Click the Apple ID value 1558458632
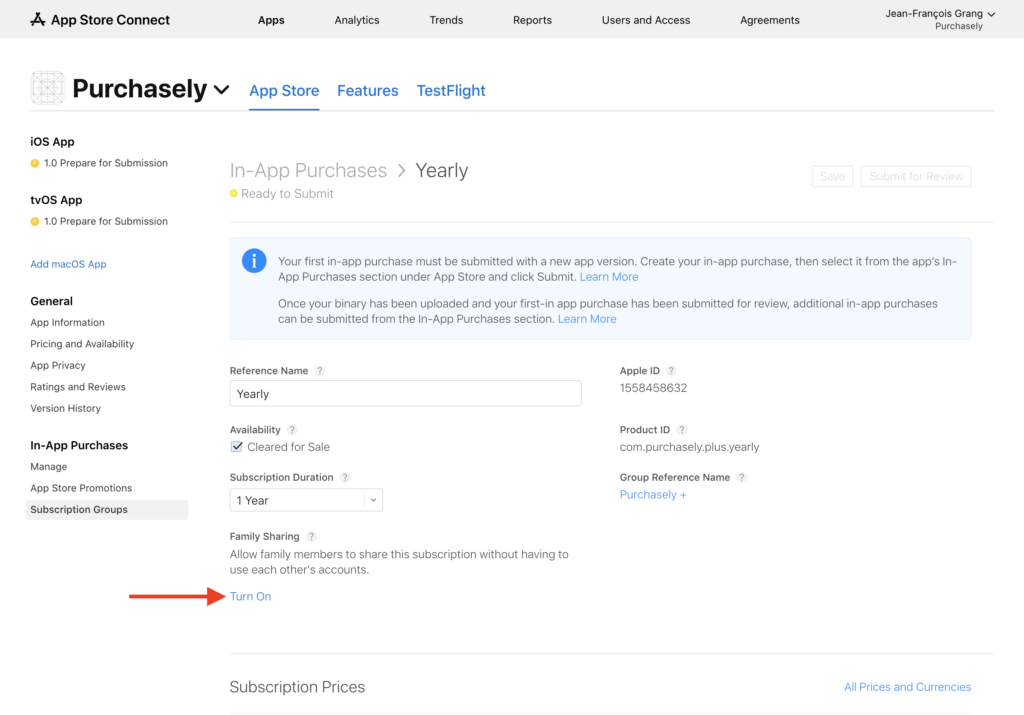 (653, 388)
